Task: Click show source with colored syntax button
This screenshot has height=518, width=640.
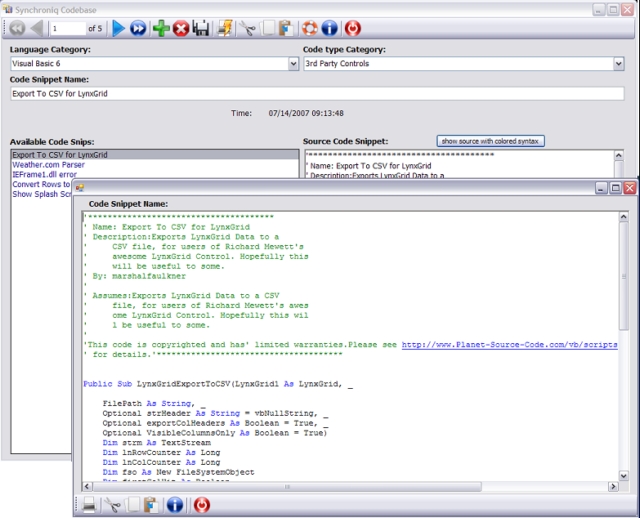Action: point(490,141)
